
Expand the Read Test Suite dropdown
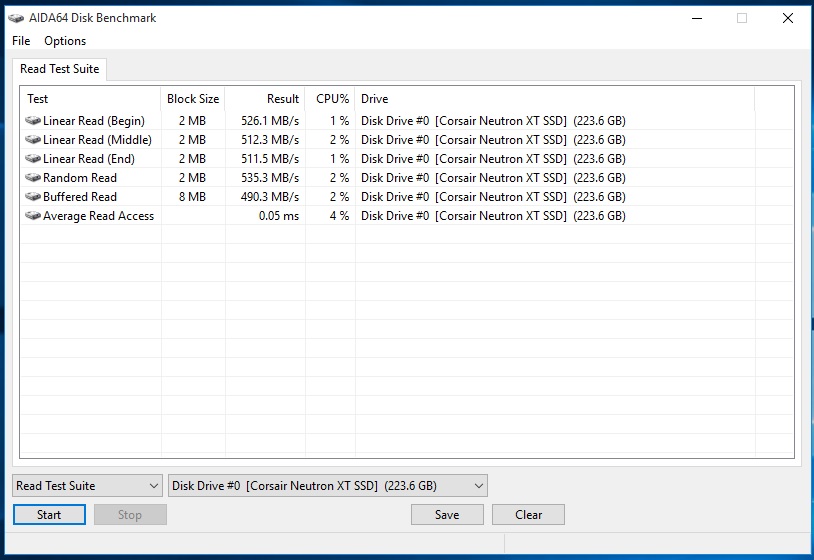tap(87, 486)
